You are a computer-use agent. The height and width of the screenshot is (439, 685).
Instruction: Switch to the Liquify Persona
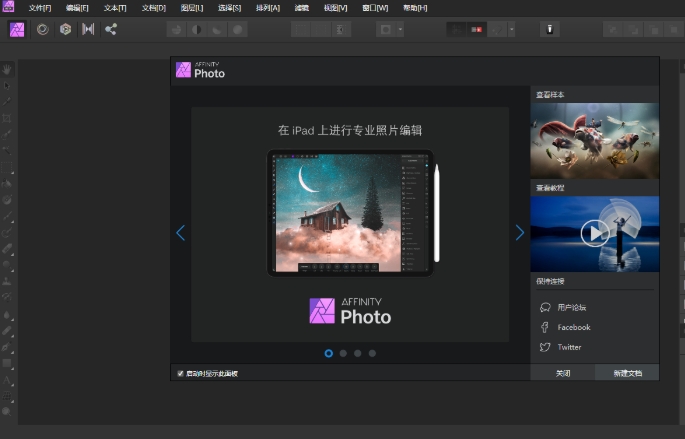pos(42,30)
